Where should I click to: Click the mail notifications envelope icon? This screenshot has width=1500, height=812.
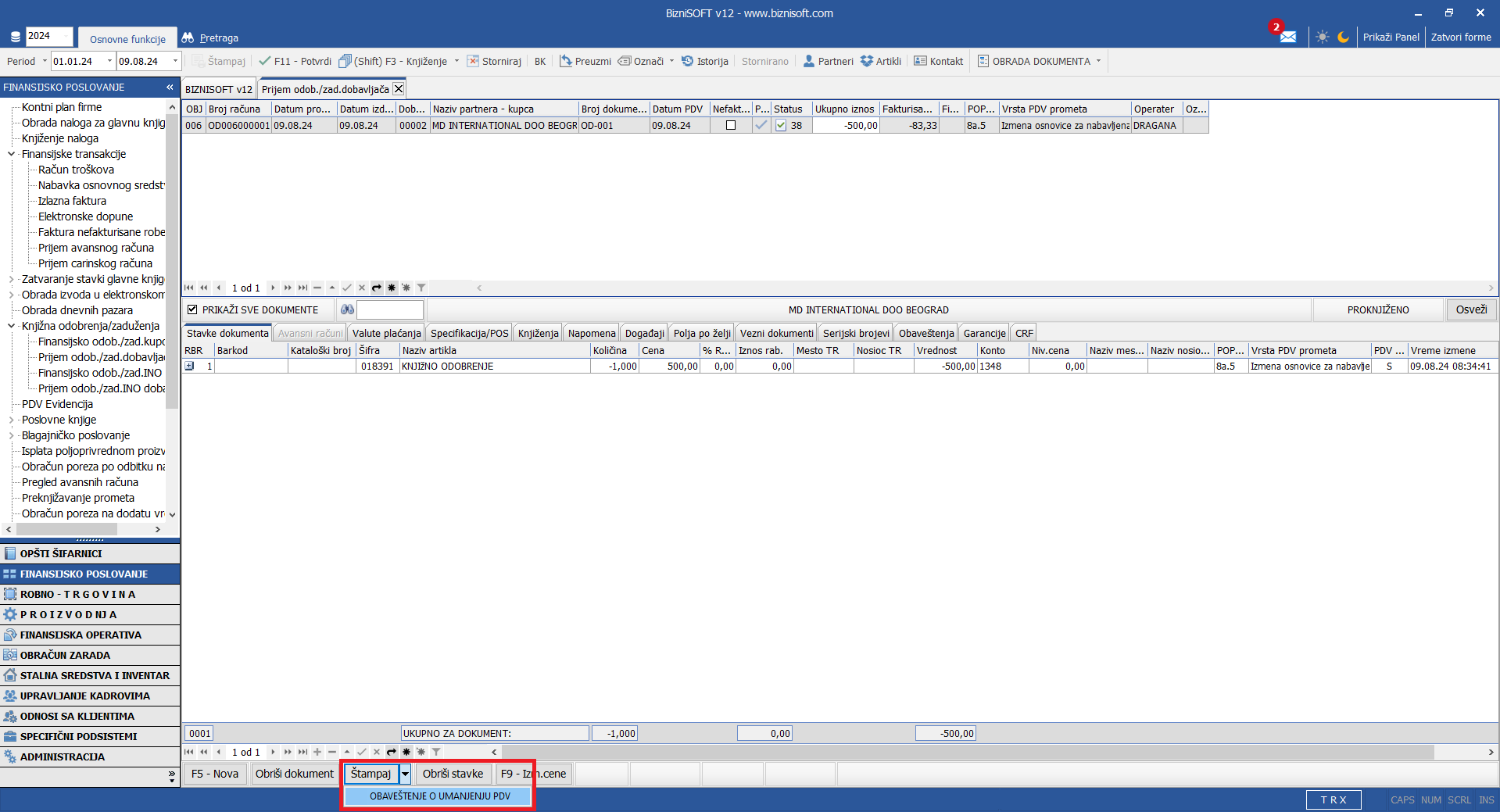tap(1287, 37)
